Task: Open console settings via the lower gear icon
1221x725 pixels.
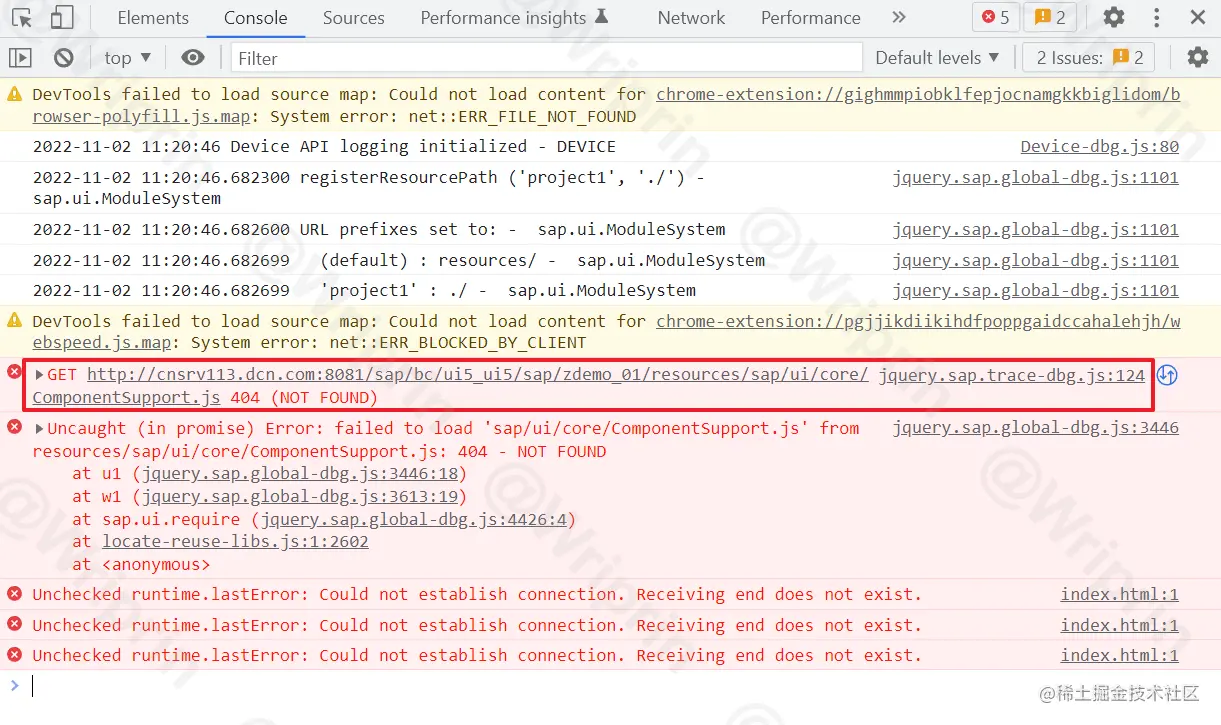Action: [x=1197, y=57]
